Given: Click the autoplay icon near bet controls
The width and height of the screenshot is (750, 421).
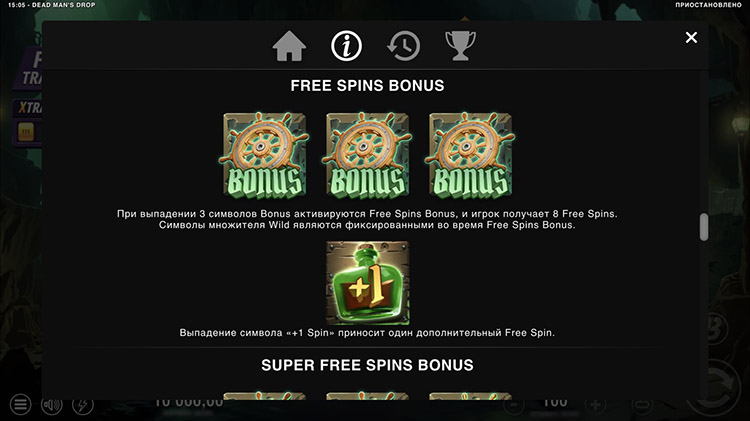Looking at the screenshot, I should pyautogui.click(x=642, y=405).
